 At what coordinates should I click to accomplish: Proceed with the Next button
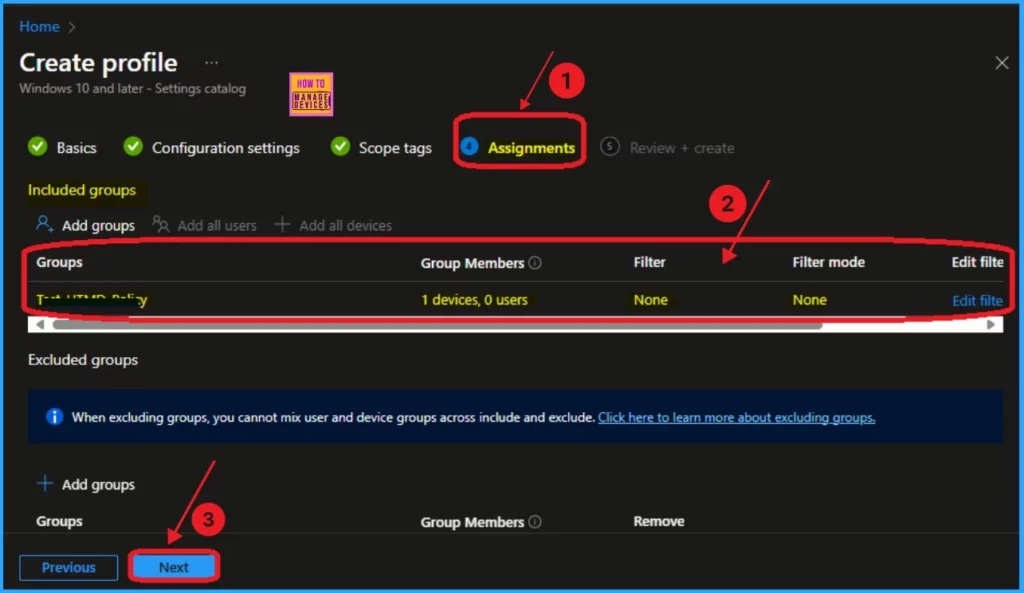174,567
